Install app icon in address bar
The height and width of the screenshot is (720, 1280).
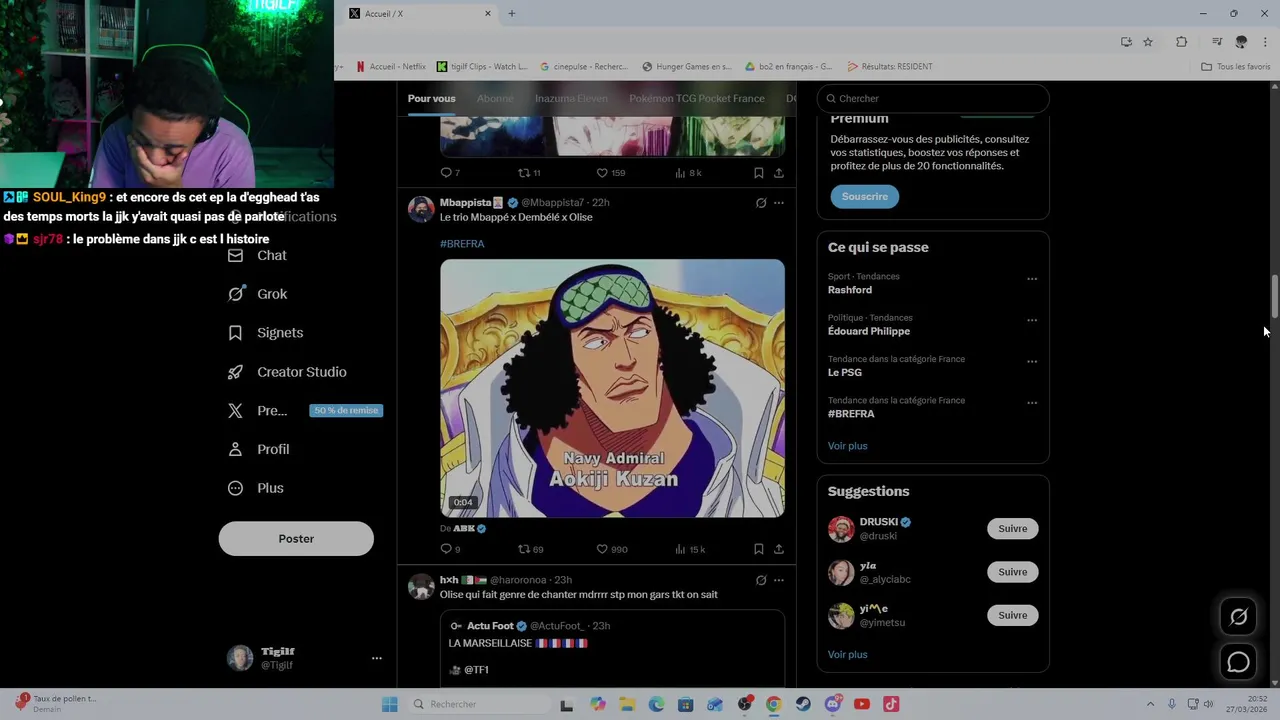(1126, 42)
